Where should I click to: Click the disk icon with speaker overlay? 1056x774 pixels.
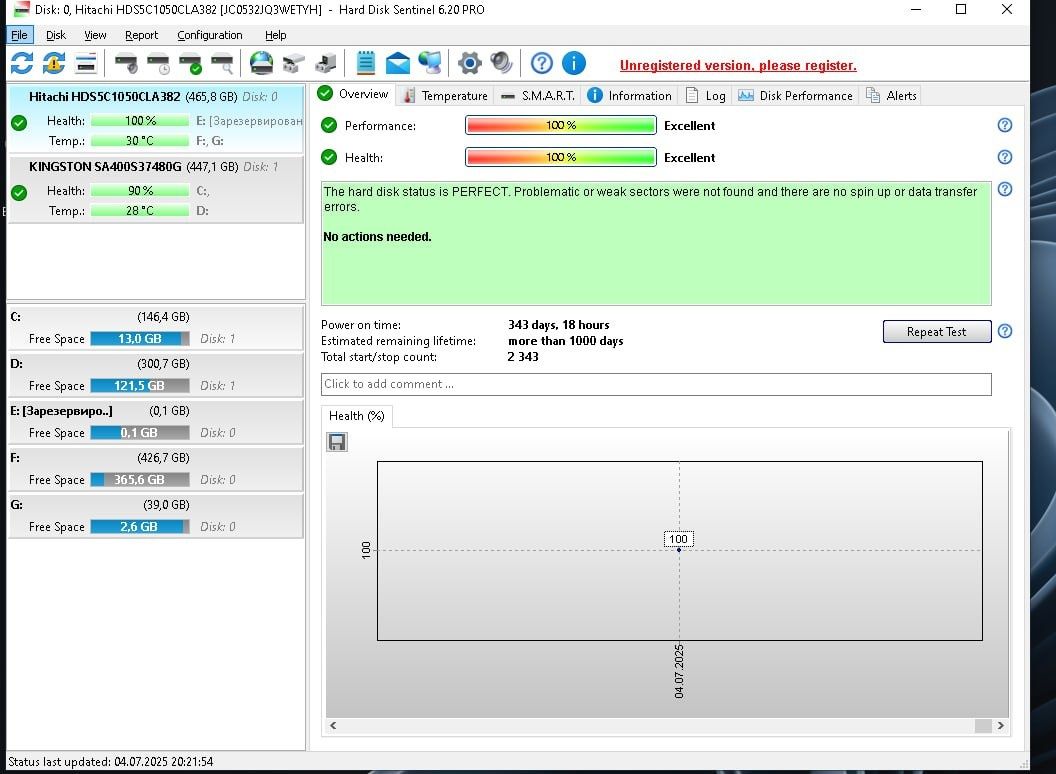pyautogui.click(x=126, y=64)
